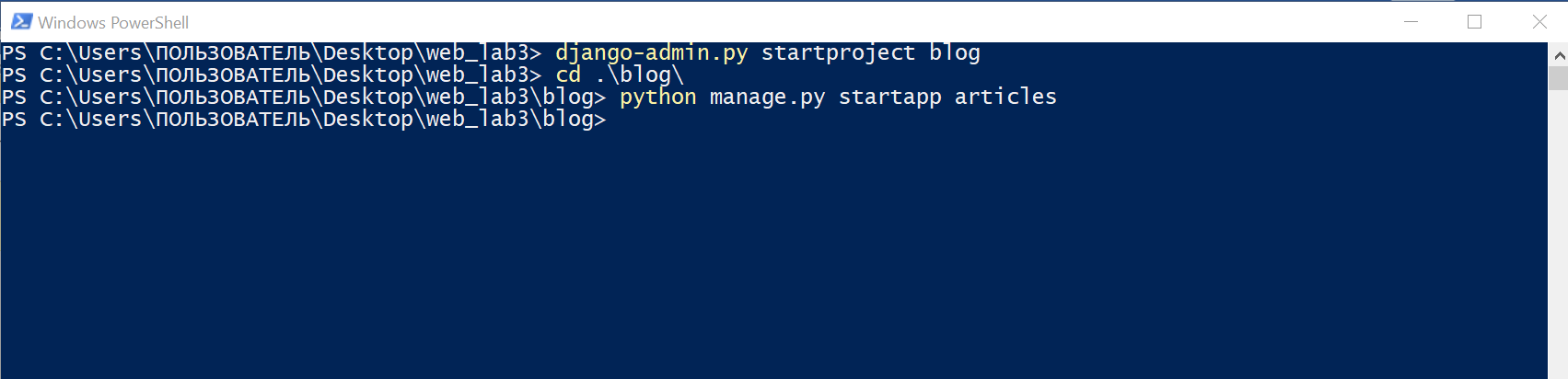
Task: Minimize the Windows PowerShell window
Action: tap(1411, 21)
